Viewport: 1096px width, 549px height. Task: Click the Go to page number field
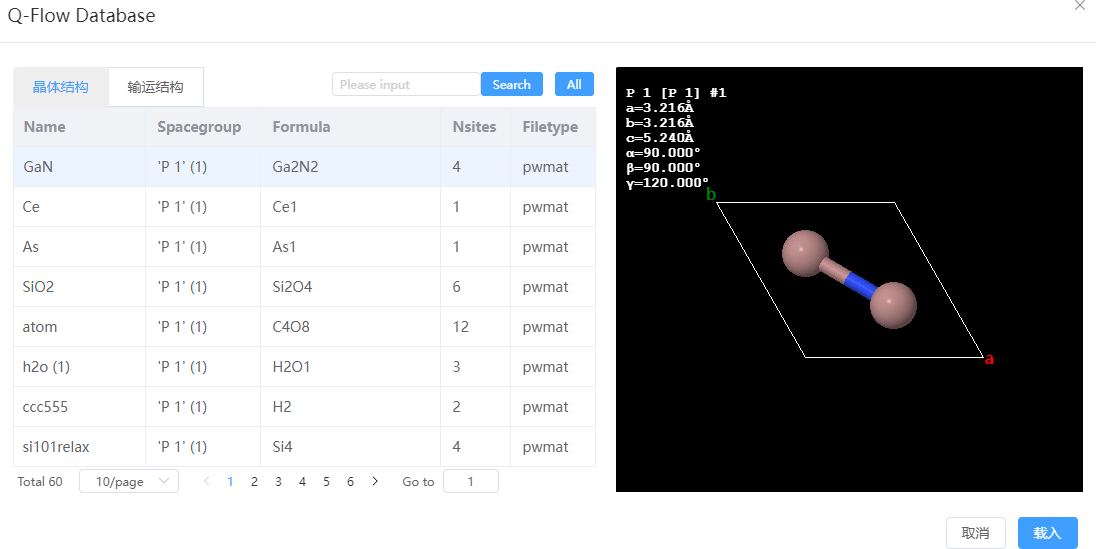470,481
